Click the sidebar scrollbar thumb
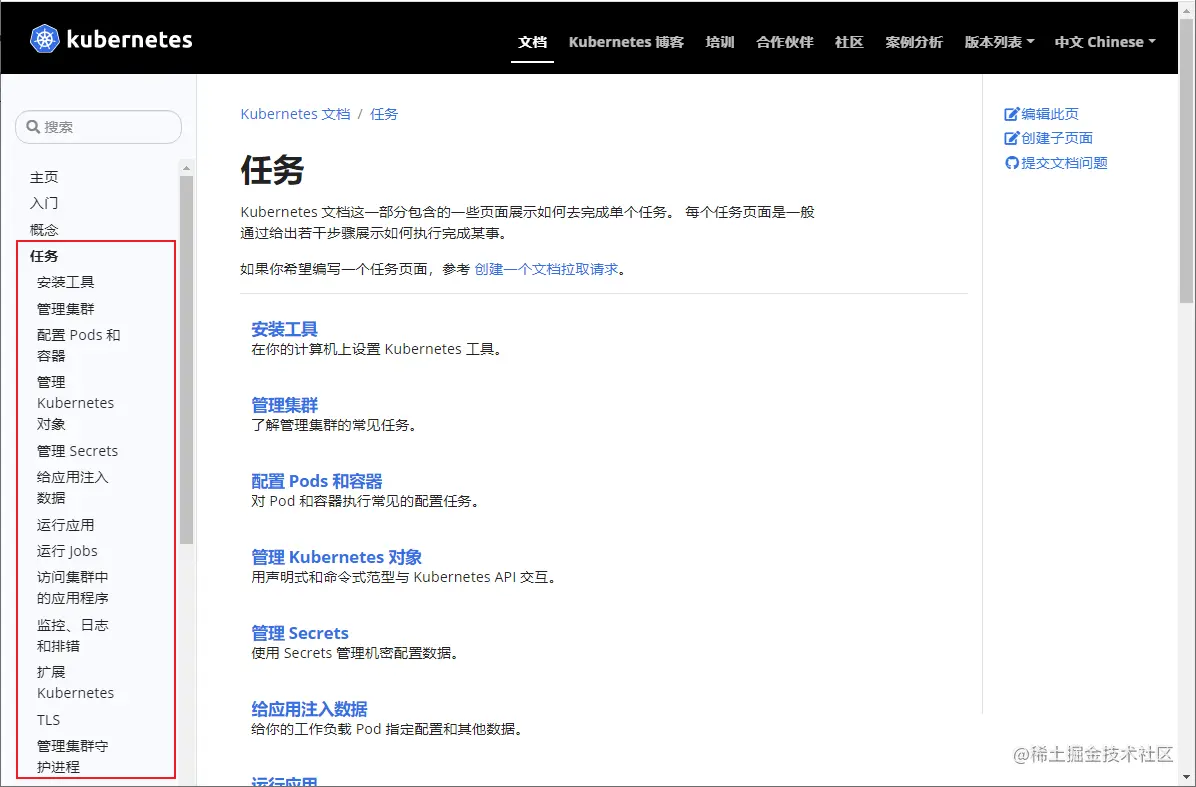 [186, 360]
